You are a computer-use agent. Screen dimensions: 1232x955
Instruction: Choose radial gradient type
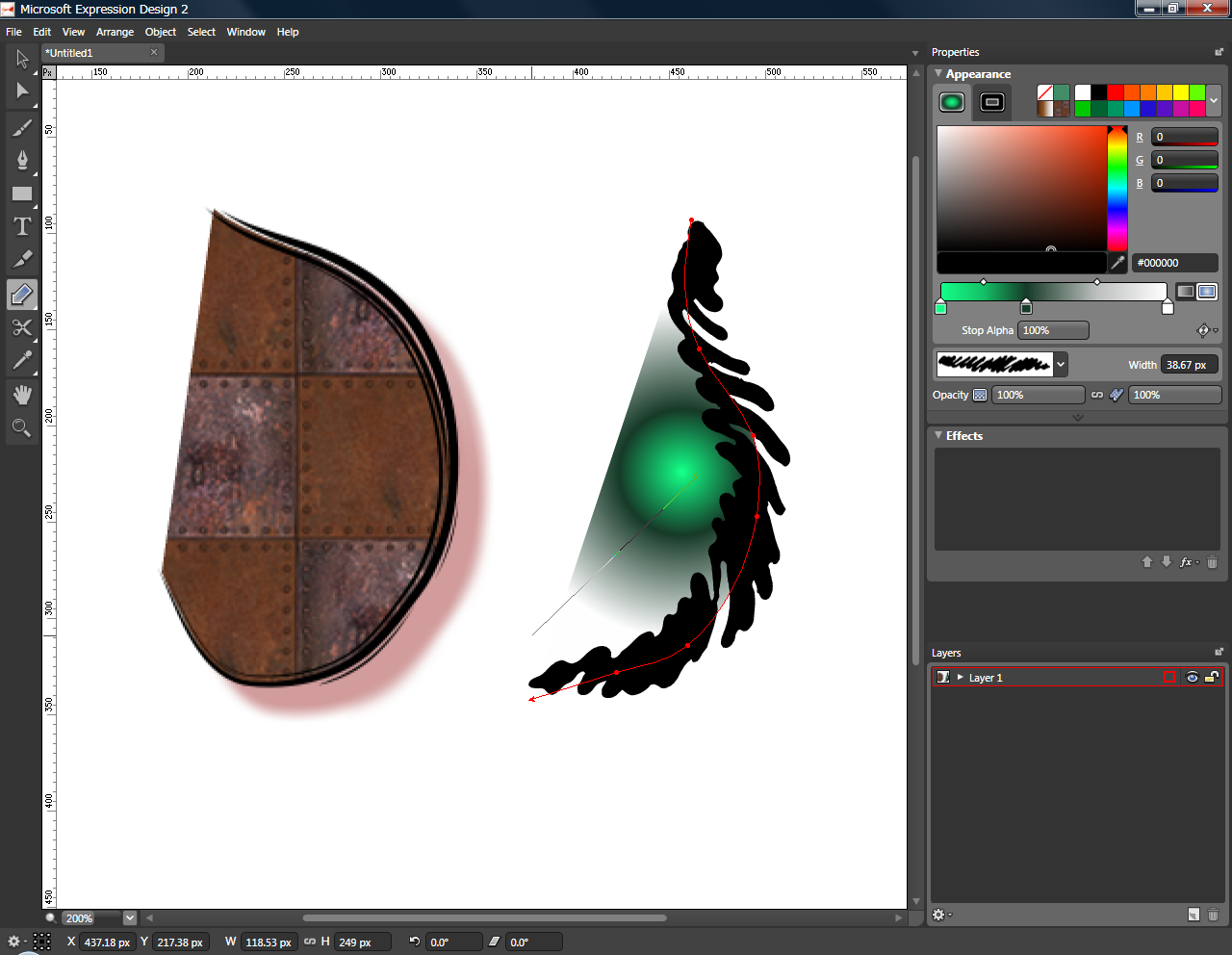click(x=1207, y=292)
